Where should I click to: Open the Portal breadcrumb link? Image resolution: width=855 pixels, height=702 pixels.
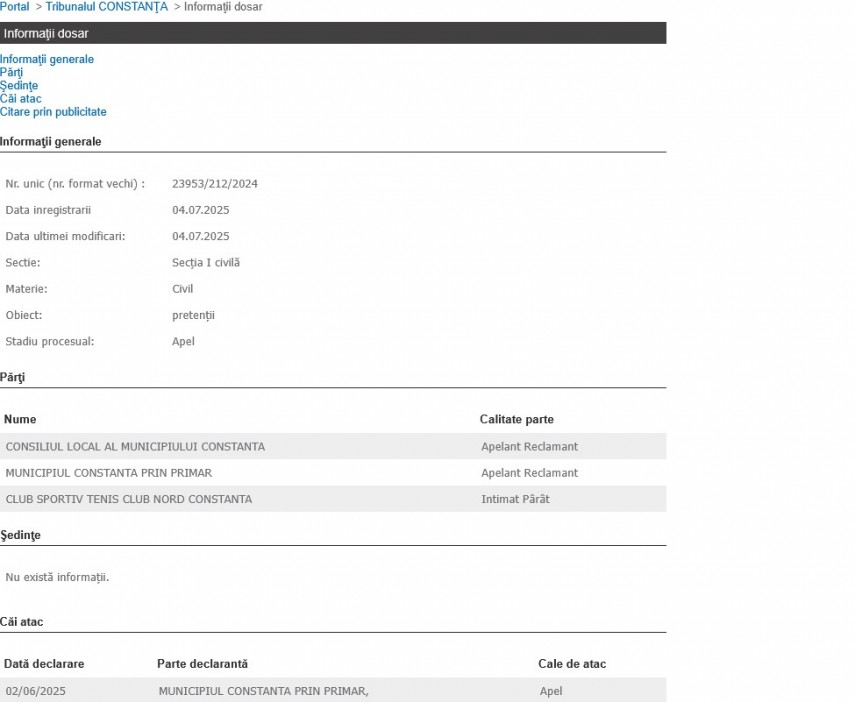tap(15, 7)
